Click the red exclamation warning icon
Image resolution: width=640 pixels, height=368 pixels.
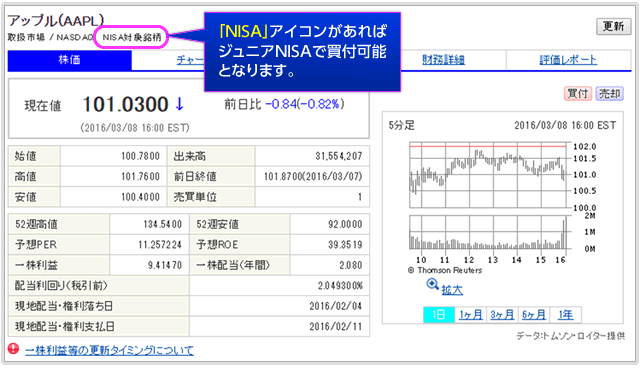pos(13,349)
